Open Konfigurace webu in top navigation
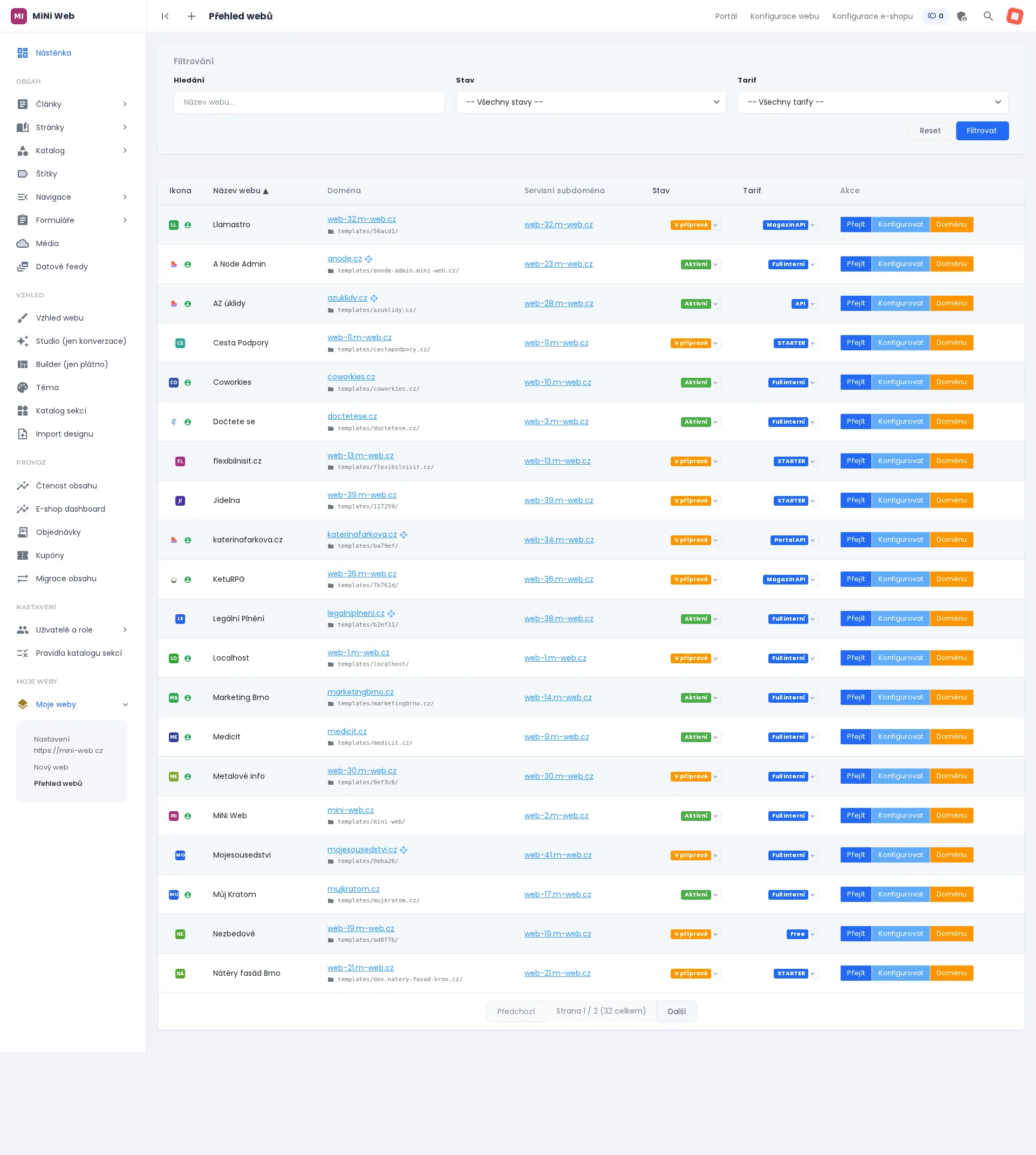The width and height of the screenshot is (1036, 1155). pyautogui.click(x=785, y=16)
